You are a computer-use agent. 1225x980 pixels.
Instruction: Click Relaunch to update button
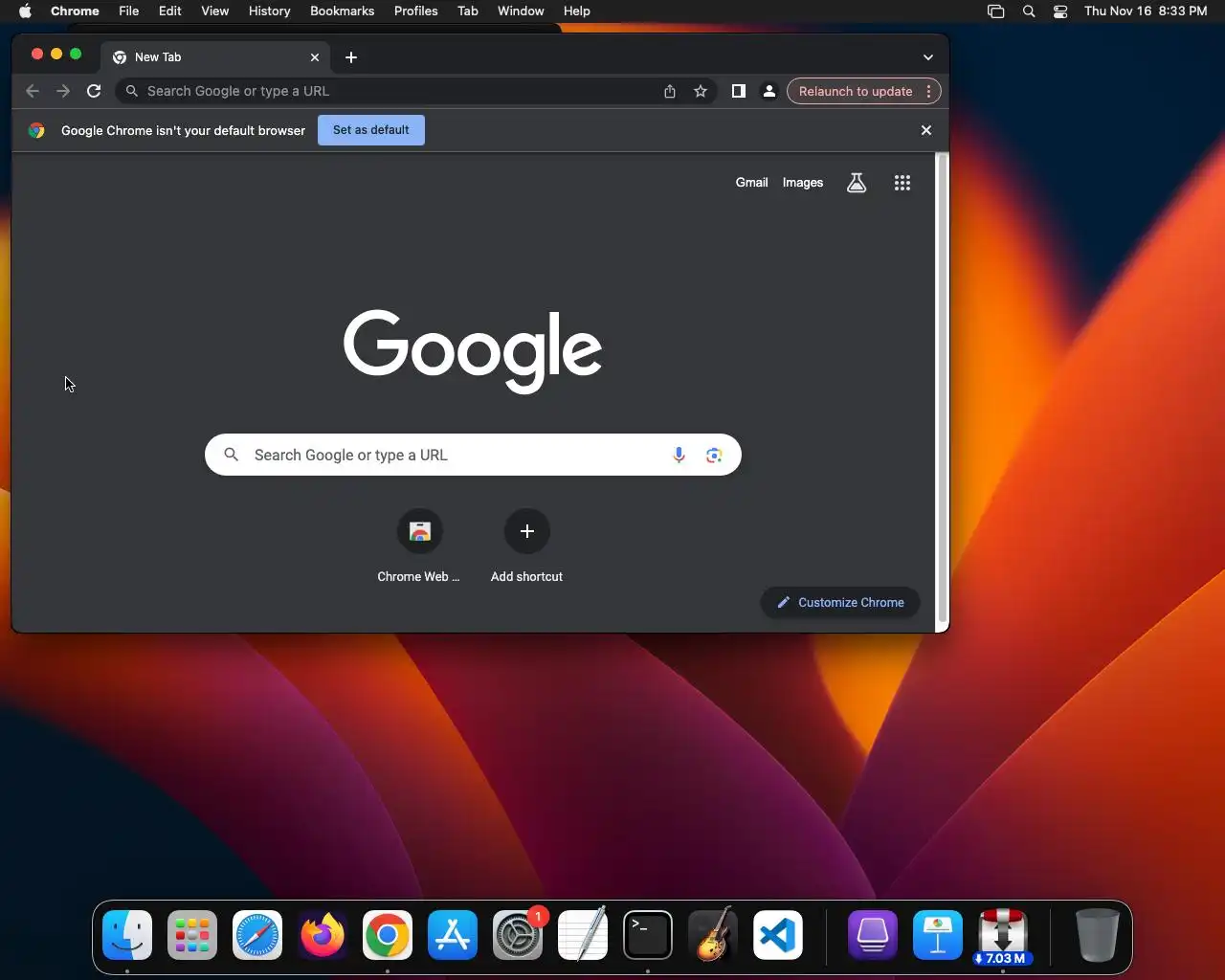pos(856,91)
